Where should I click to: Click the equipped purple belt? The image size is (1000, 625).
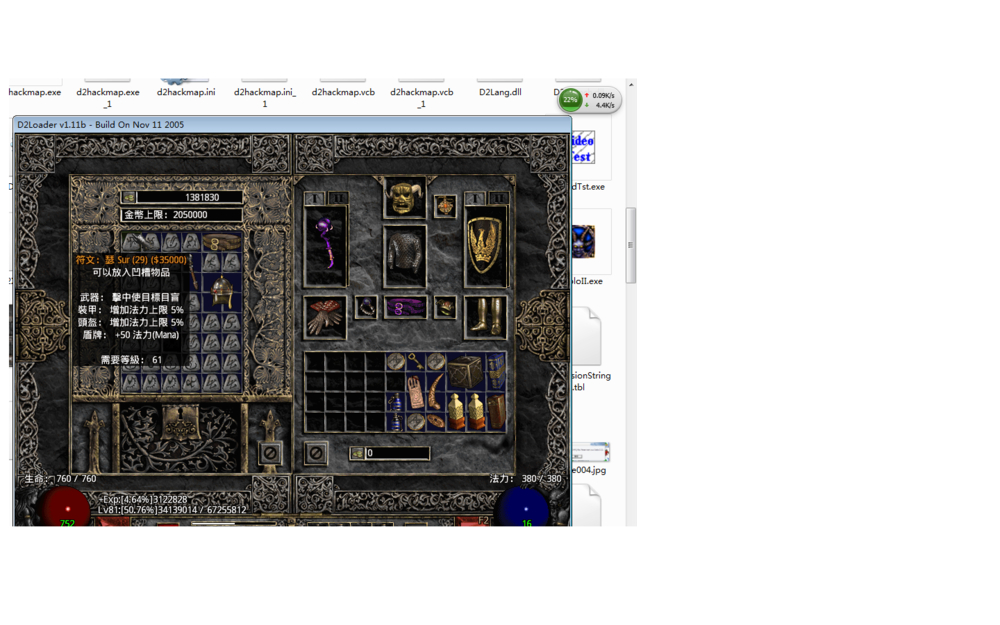[405, 307]
